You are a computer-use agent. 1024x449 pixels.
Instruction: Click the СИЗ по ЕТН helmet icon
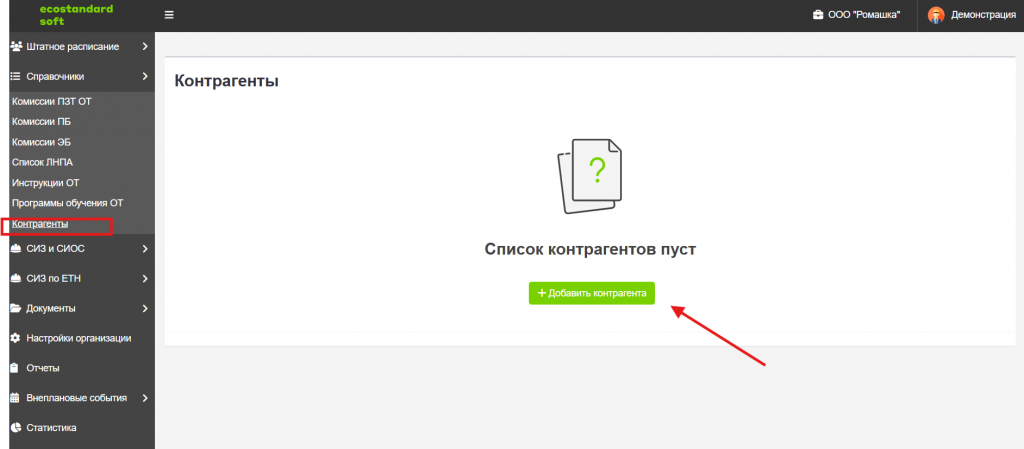pos(16,279)
